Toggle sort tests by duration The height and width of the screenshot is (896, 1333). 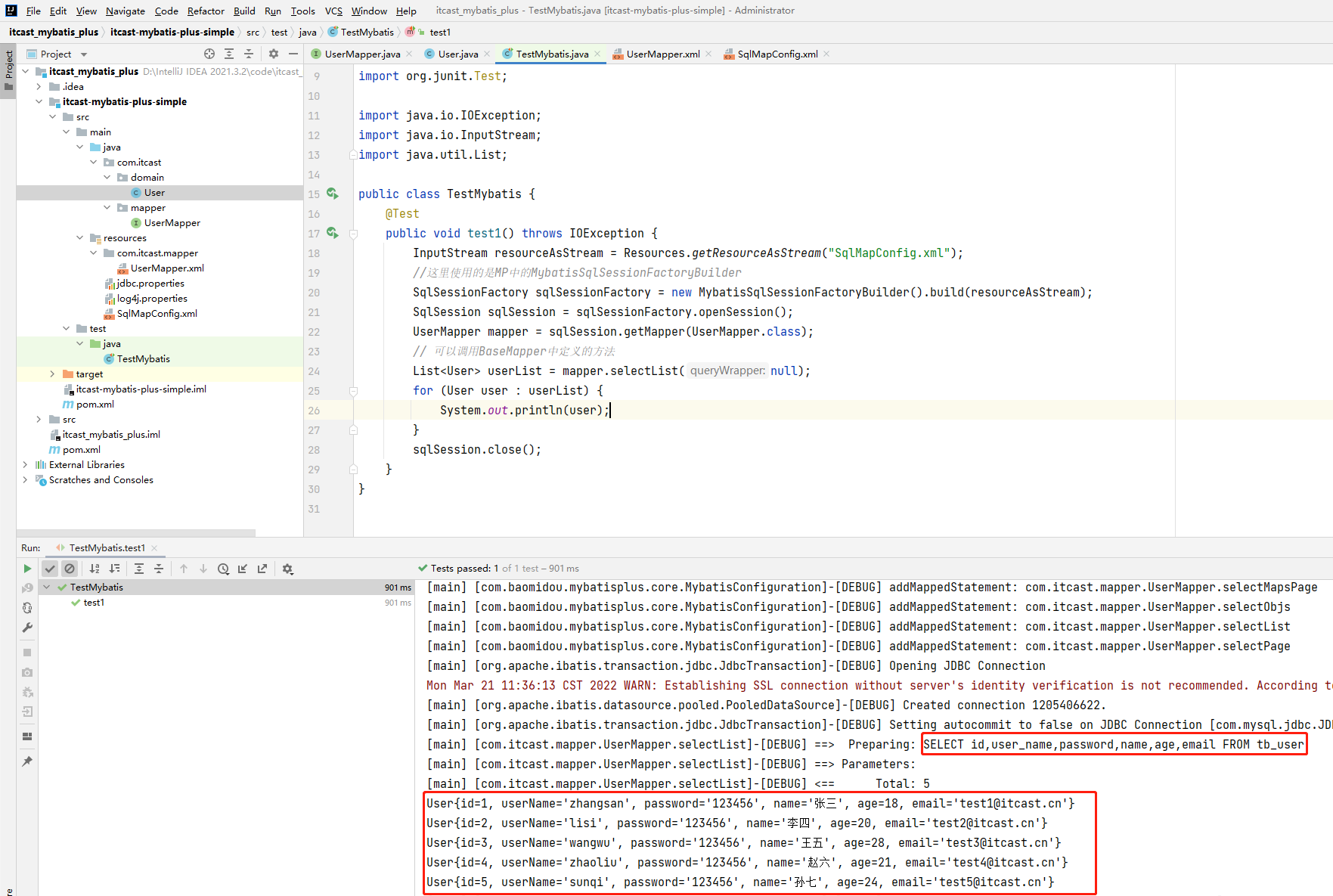115,569
